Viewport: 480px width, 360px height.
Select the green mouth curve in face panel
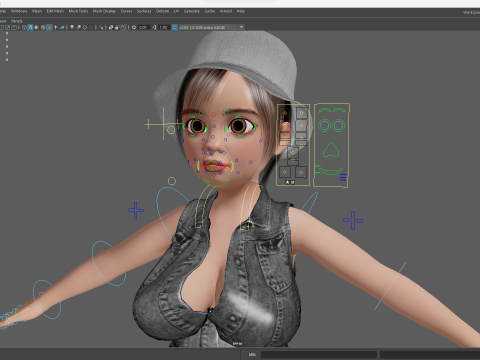(x=330, y=171)
